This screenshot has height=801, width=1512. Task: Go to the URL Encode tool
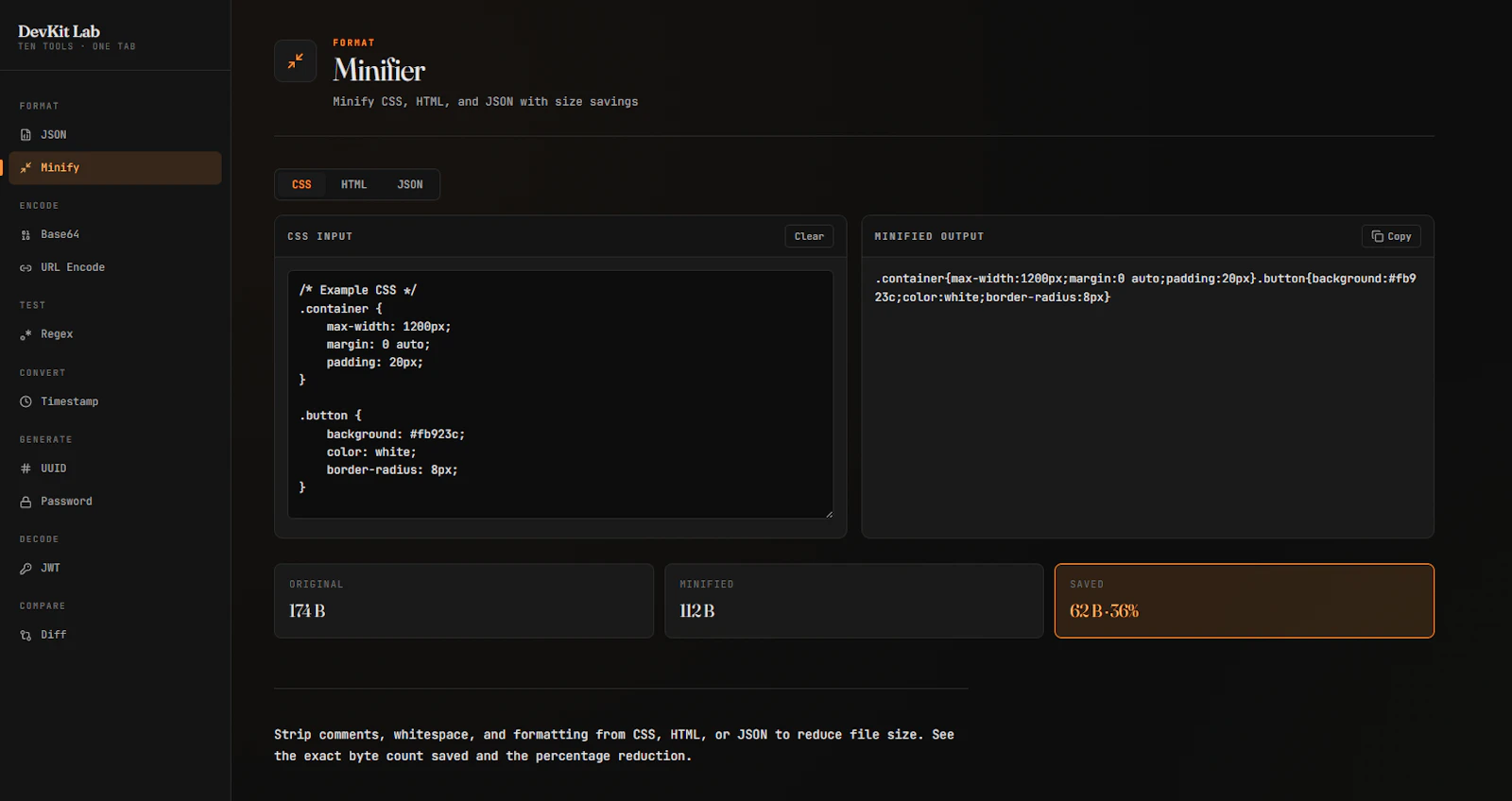coord(115,267)
